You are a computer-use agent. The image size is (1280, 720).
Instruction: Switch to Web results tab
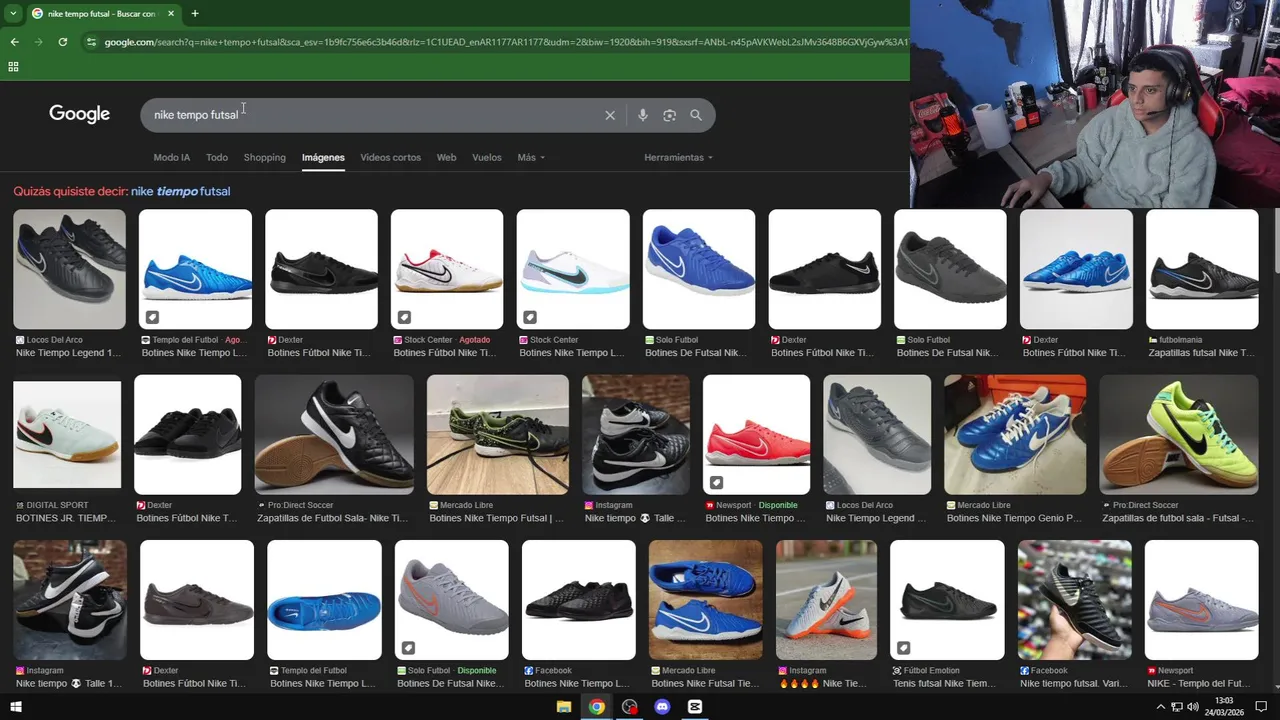tap(446, 157)
